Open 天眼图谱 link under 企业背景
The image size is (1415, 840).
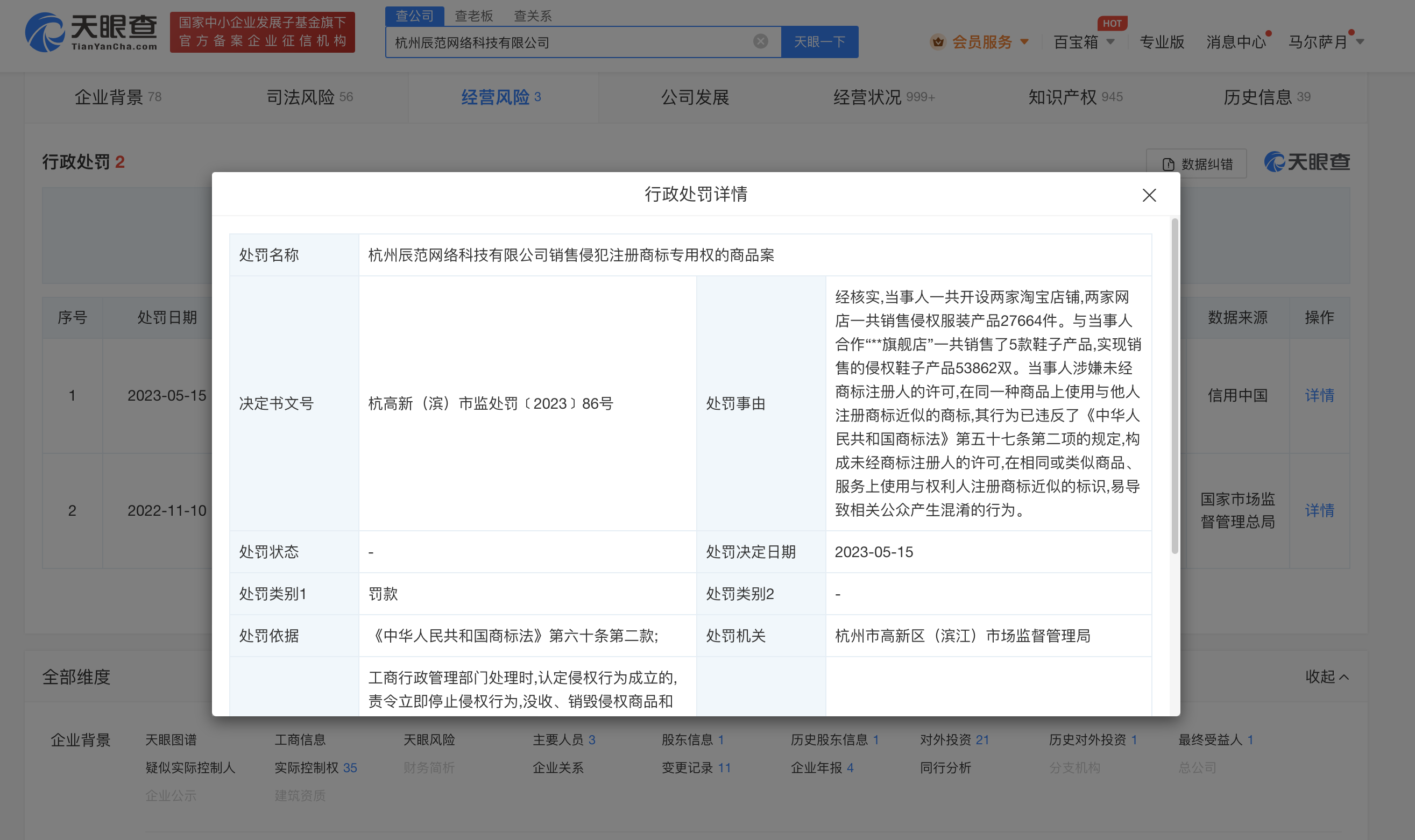click(x=171, y=739)
